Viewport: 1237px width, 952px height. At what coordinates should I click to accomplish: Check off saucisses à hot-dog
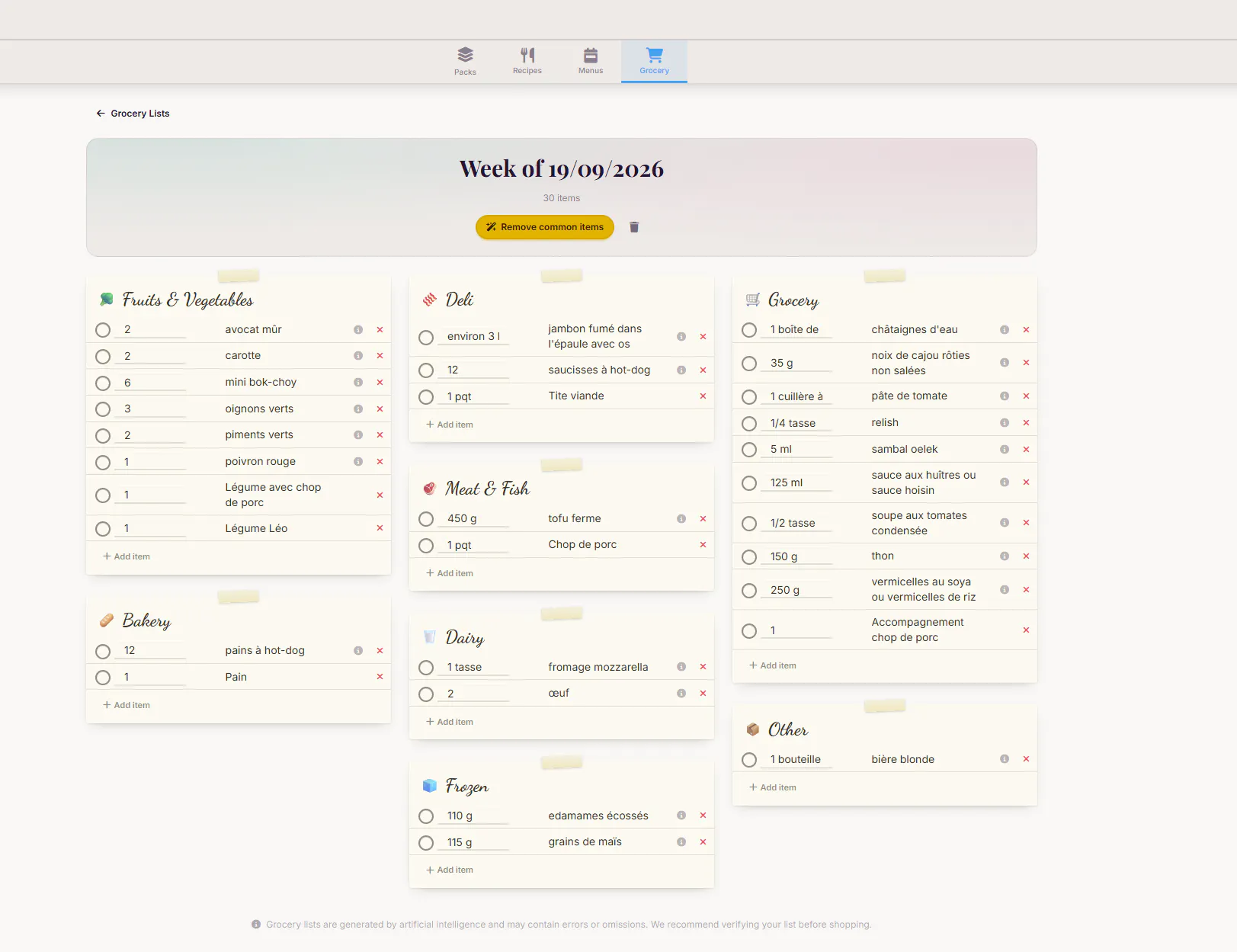(x=426, y=370)
